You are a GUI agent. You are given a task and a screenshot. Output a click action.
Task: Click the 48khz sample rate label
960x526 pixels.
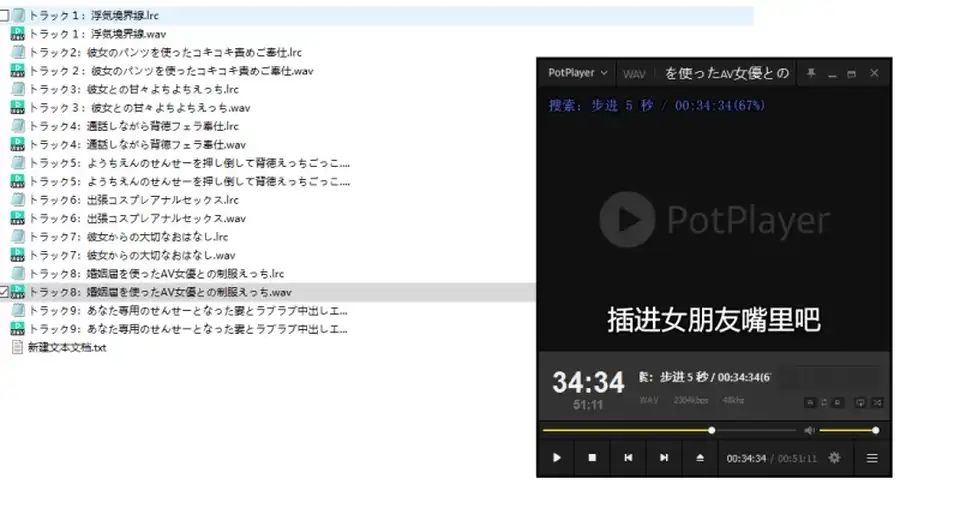point(733,400)
